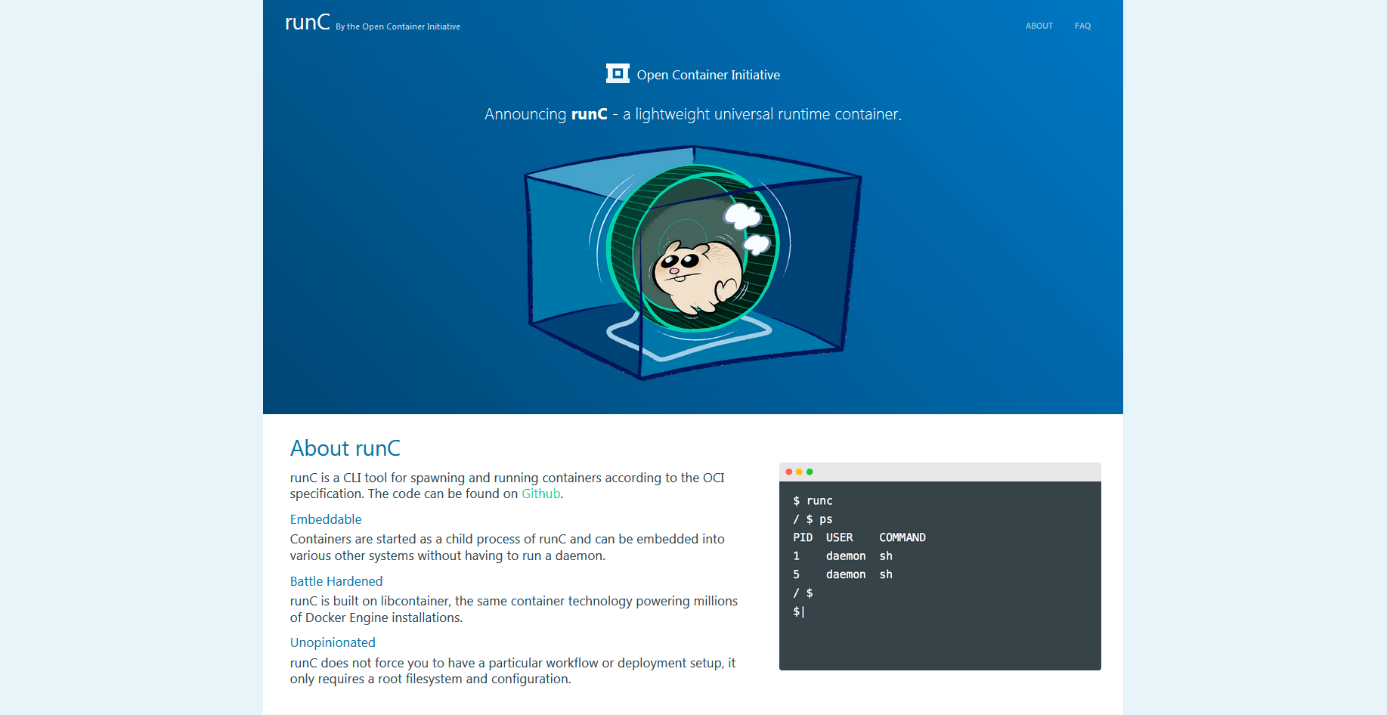The height and width of the screenshot is (715, 1387).
Task: Click the 'Embeddable' subheading
Action: pyautogui.click(x=326, y=519)
